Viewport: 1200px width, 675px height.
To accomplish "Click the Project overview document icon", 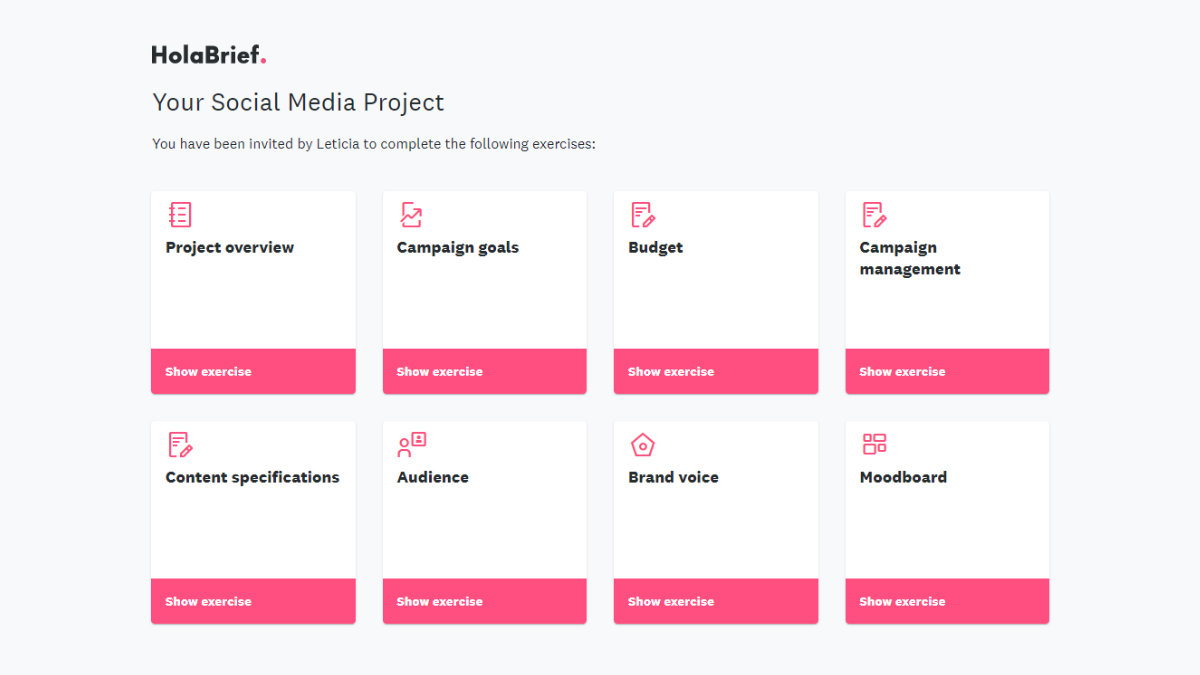I will (x=180, y=214).
